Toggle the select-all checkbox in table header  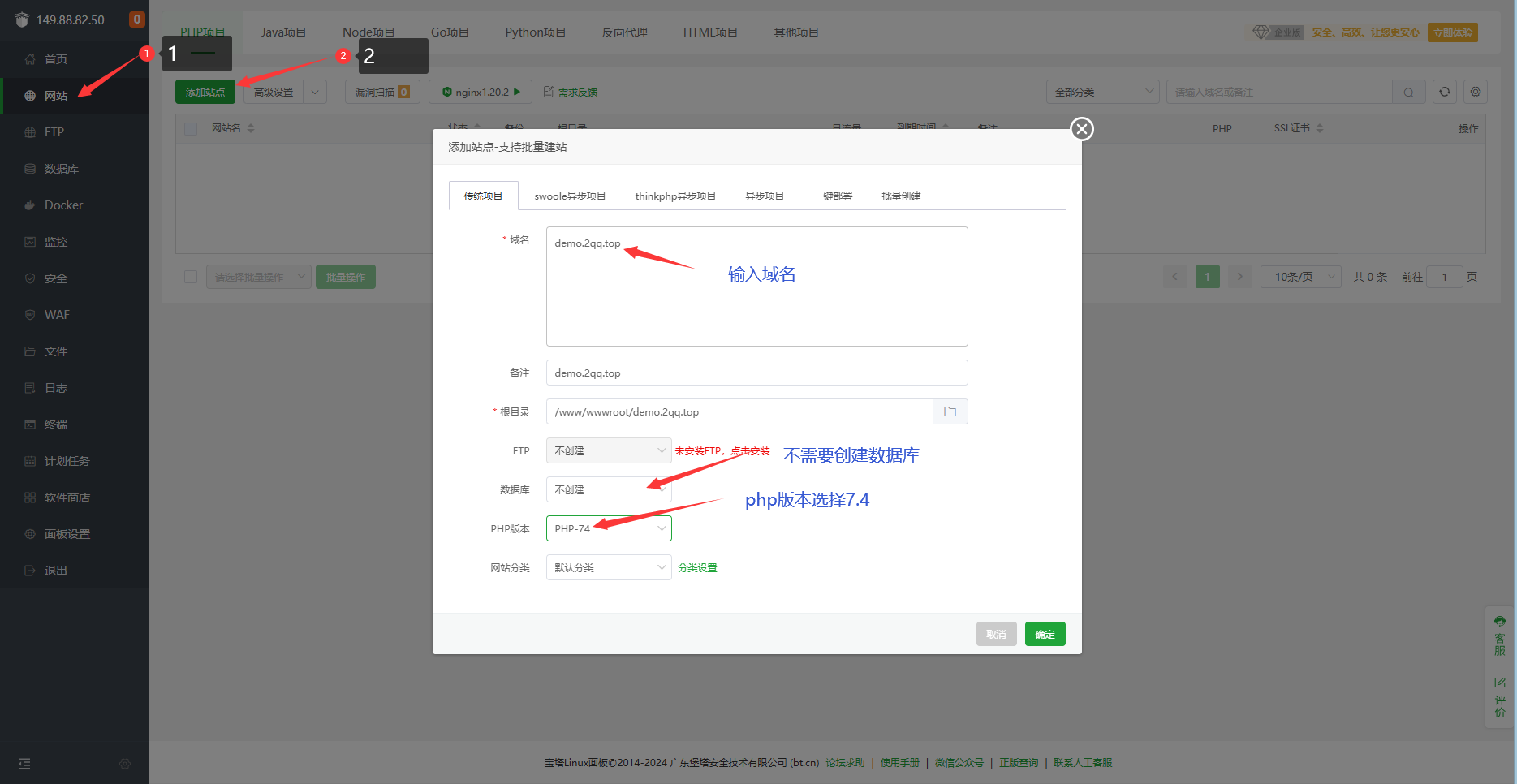pos(191,128)
